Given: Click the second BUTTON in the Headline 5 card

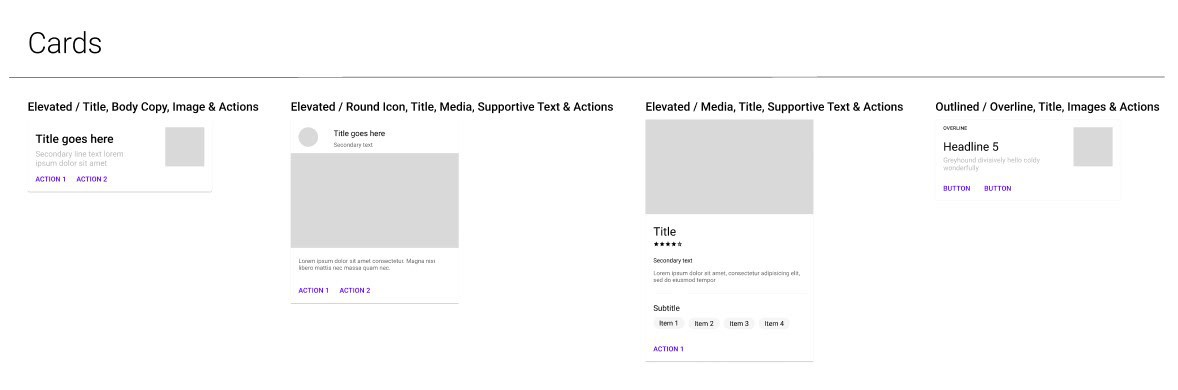Looking at the screenshot, I should coord(998,189).
